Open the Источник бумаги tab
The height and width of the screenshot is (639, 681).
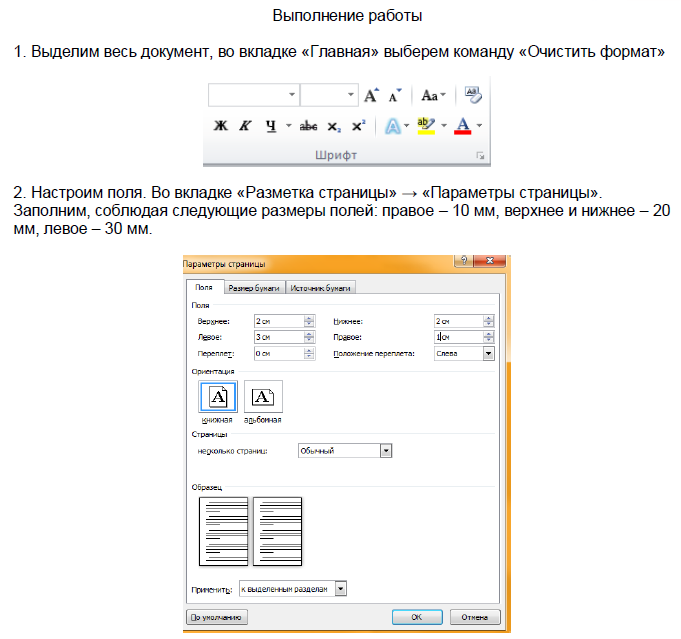point(321,288)
